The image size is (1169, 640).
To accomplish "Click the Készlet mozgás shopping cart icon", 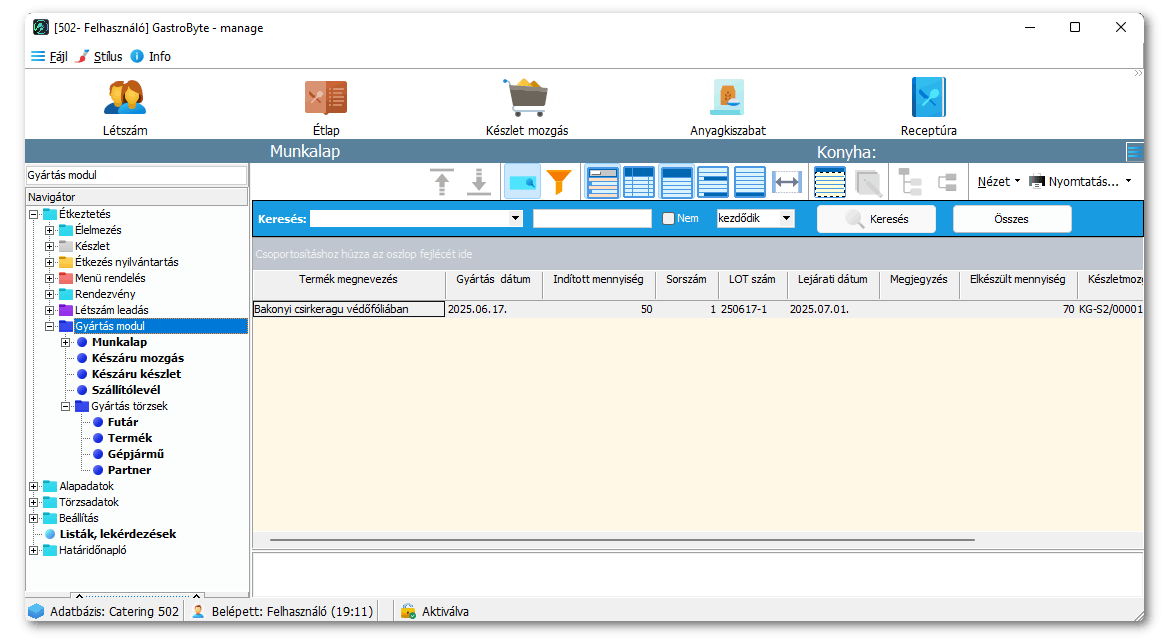I will (x=526, y=98).
